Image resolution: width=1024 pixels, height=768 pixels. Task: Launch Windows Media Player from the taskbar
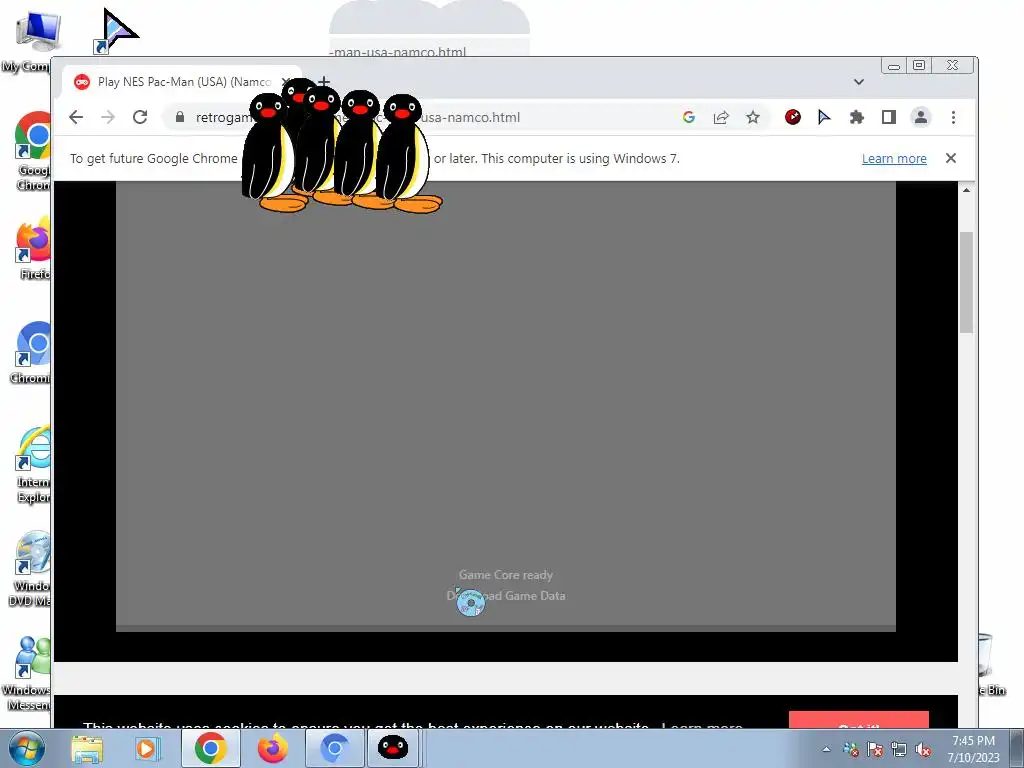(147, 748)
